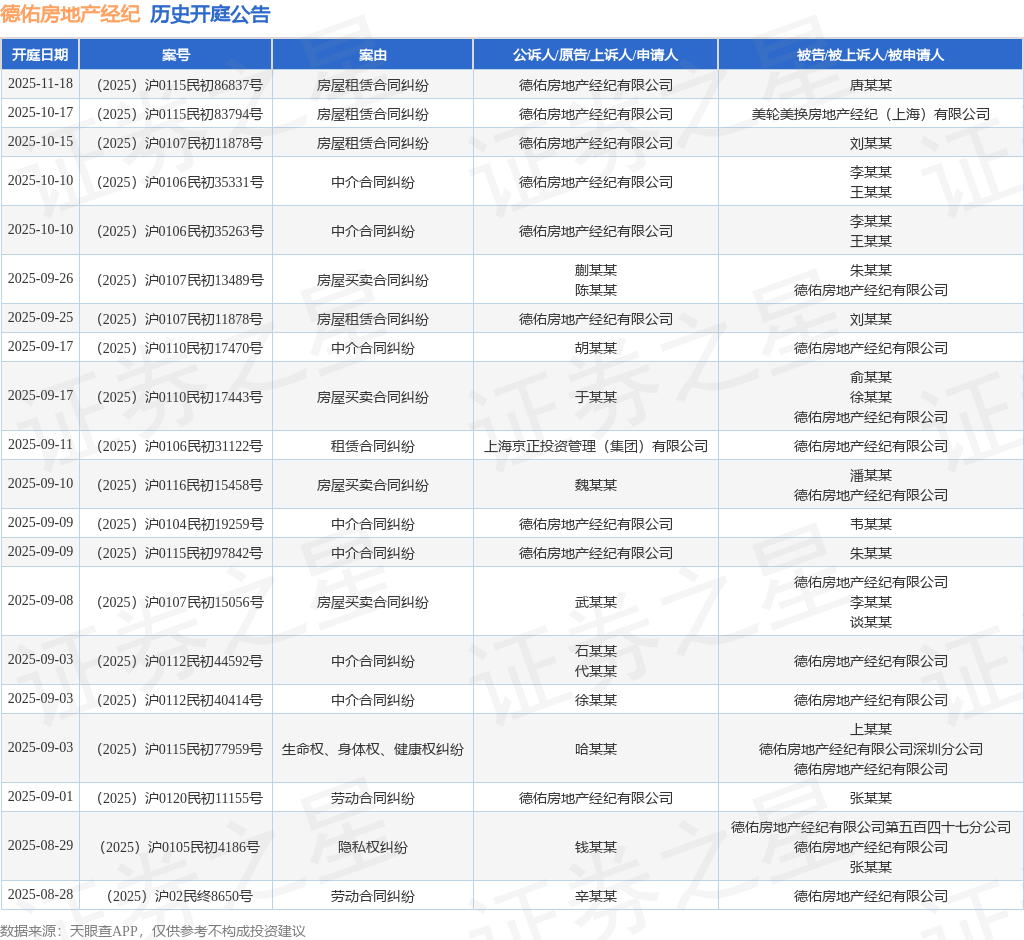Viewport: 1024px width, 940px height.
Task: Select cause 隐私权纠纷
Action: coord(372,847)
